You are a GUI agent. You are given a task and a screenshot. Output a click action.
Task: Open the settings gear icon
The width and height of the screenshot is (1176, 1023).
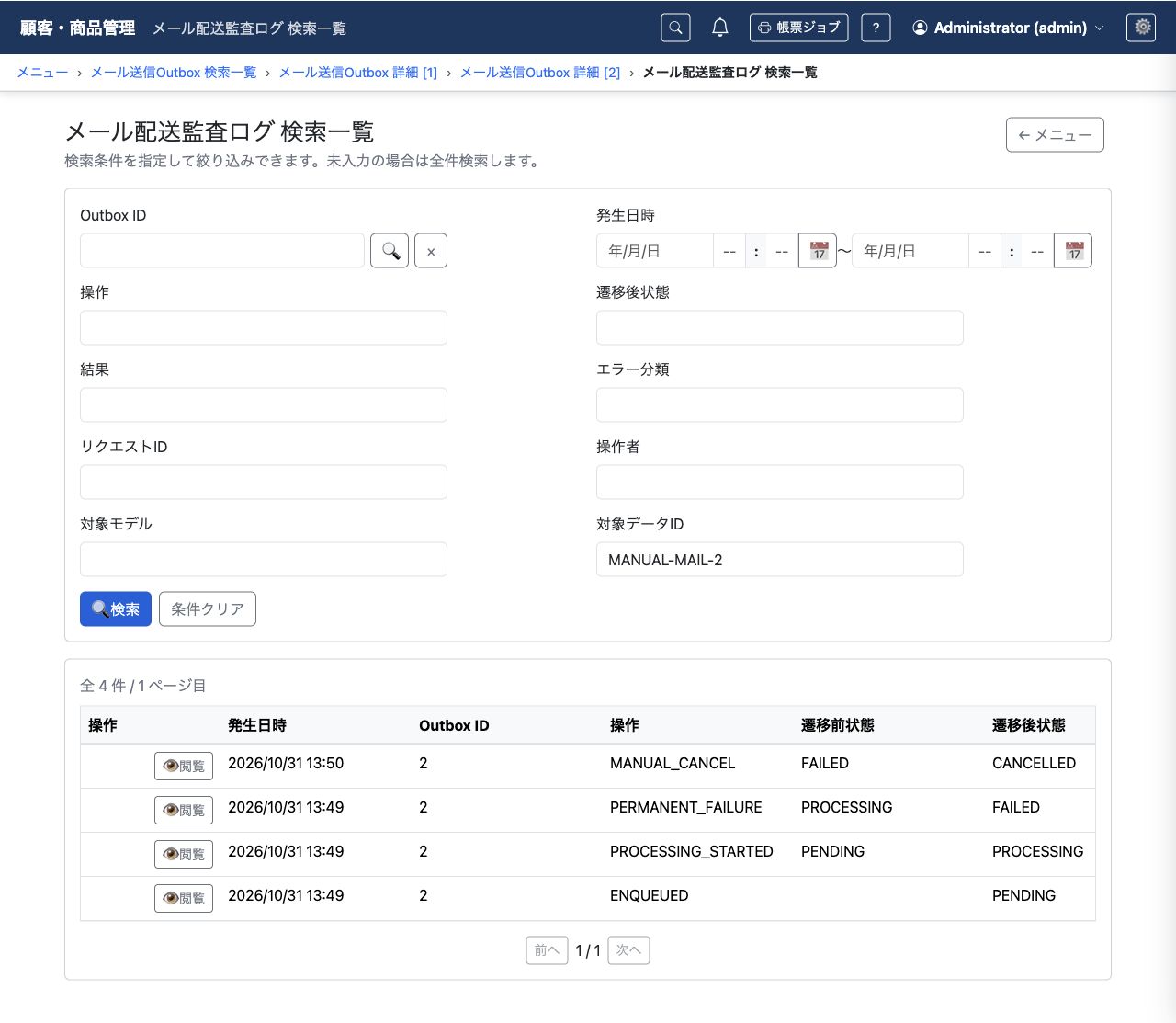1141,28
